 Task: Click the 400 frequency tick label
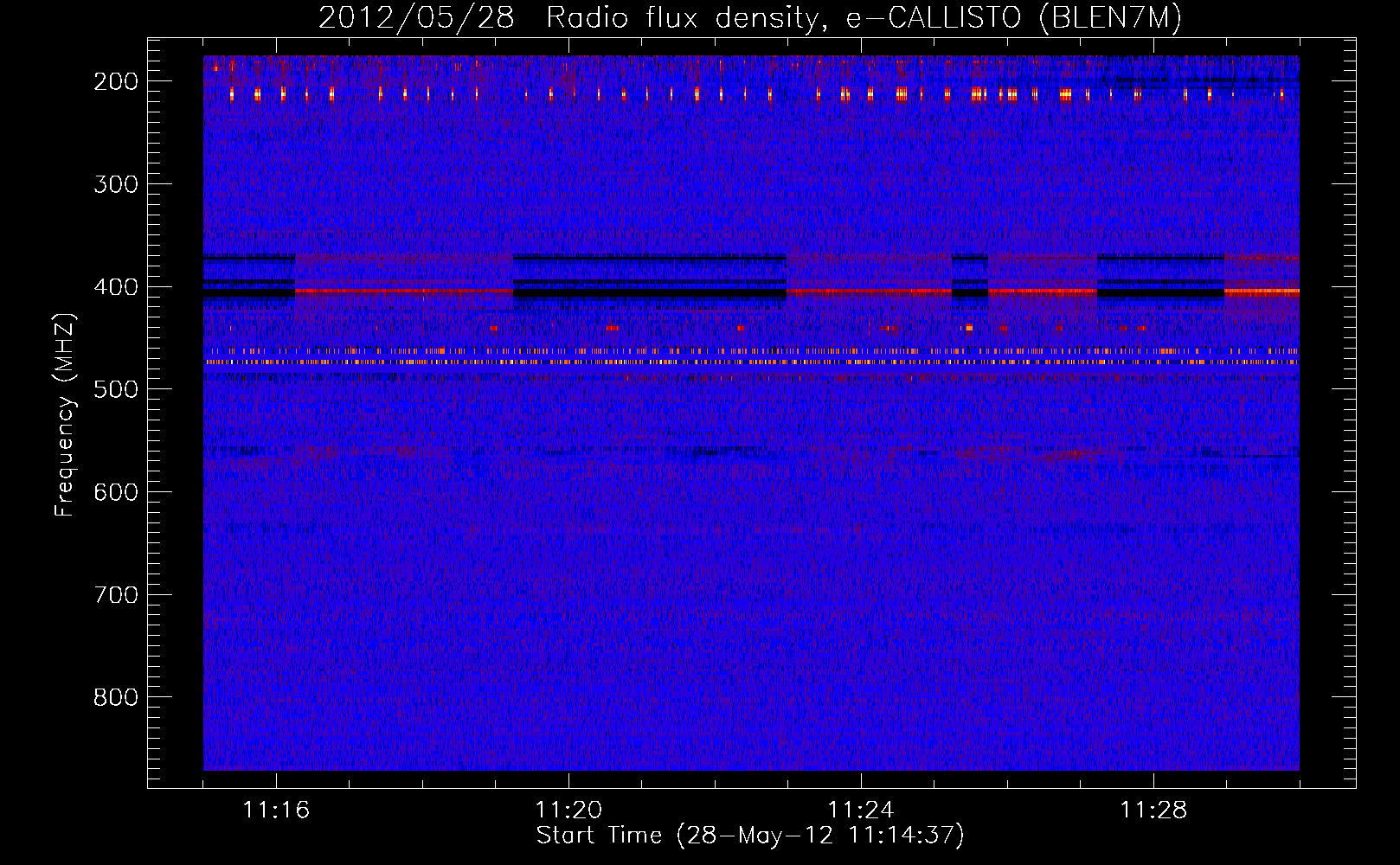pyautogui.click(x=115, y=287)
